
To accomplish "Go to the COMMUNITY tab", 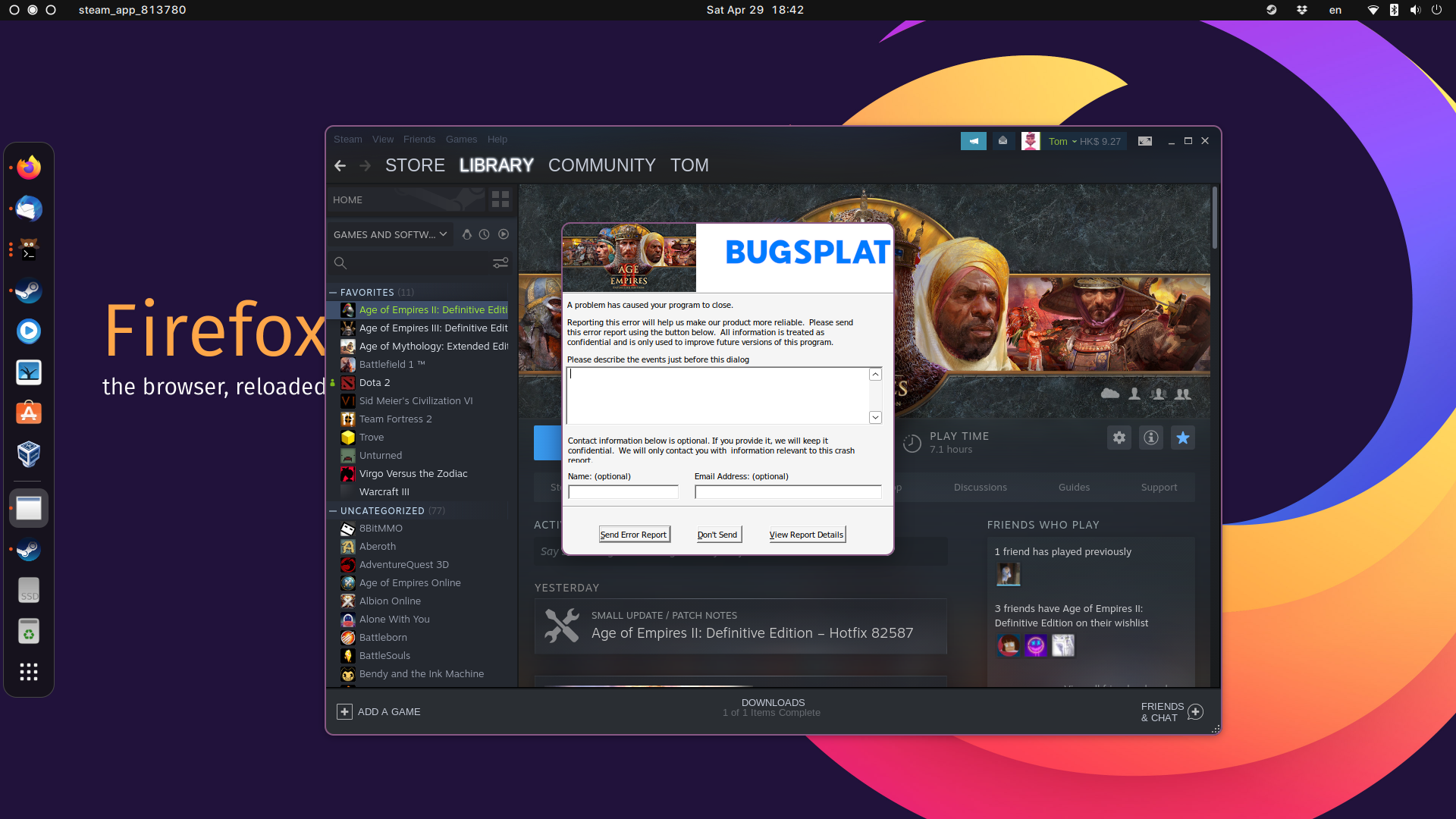I will point(602,165).
